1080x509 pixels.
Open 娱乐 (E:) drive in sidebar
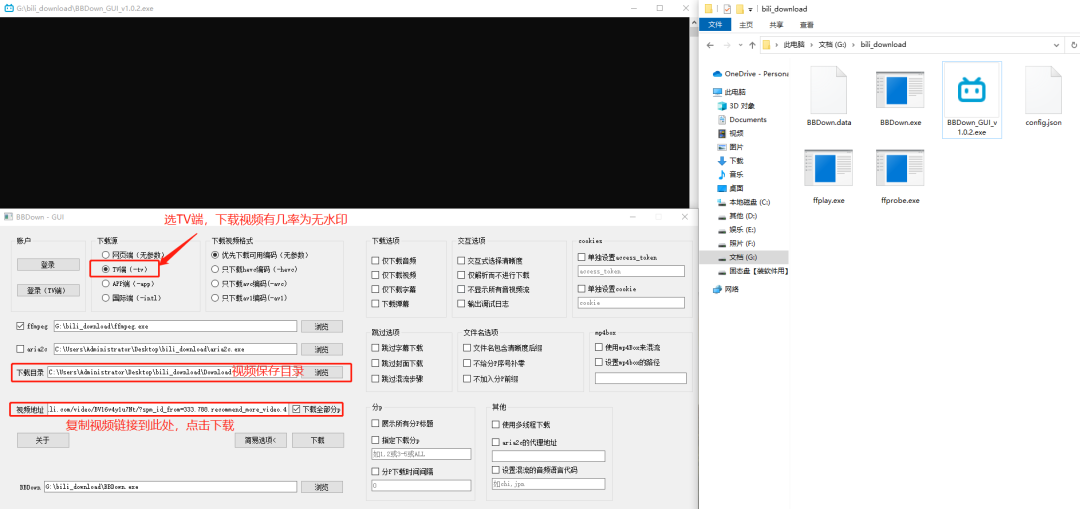click(x=737, y=229)
